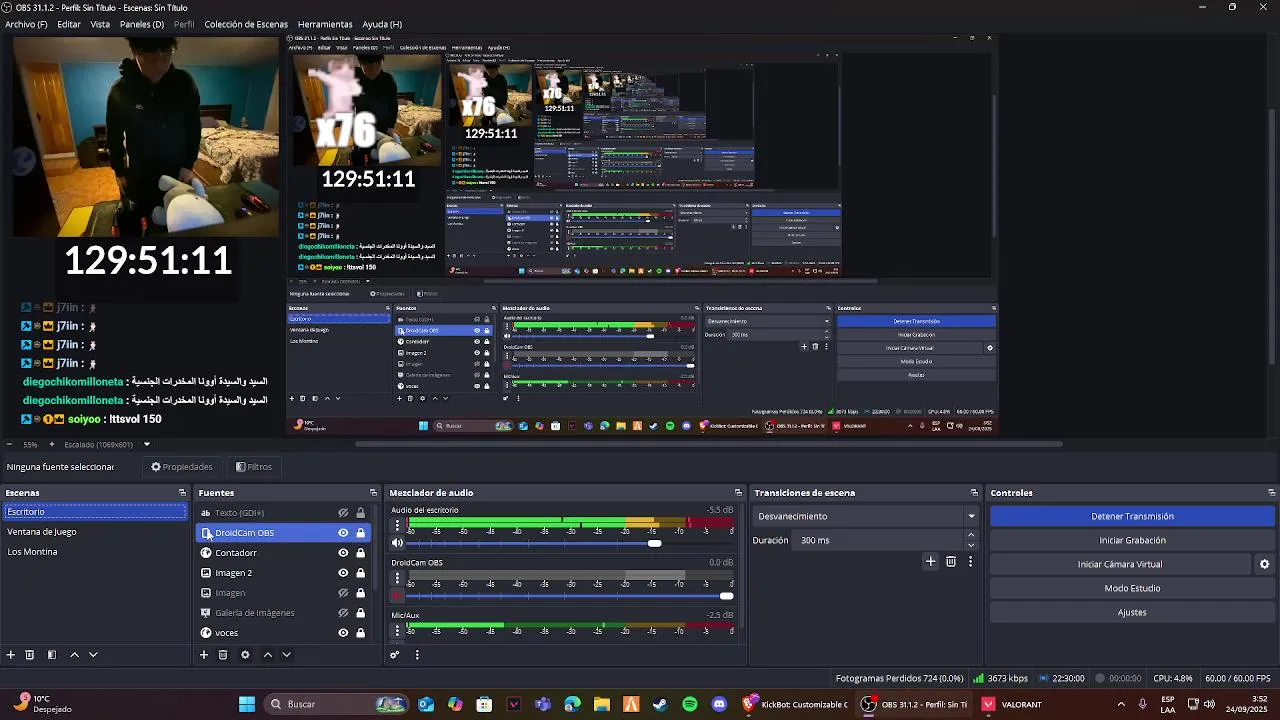Select Ventana de juego scene
This screenshot has height=720, width=1280.
pos(95,532)
